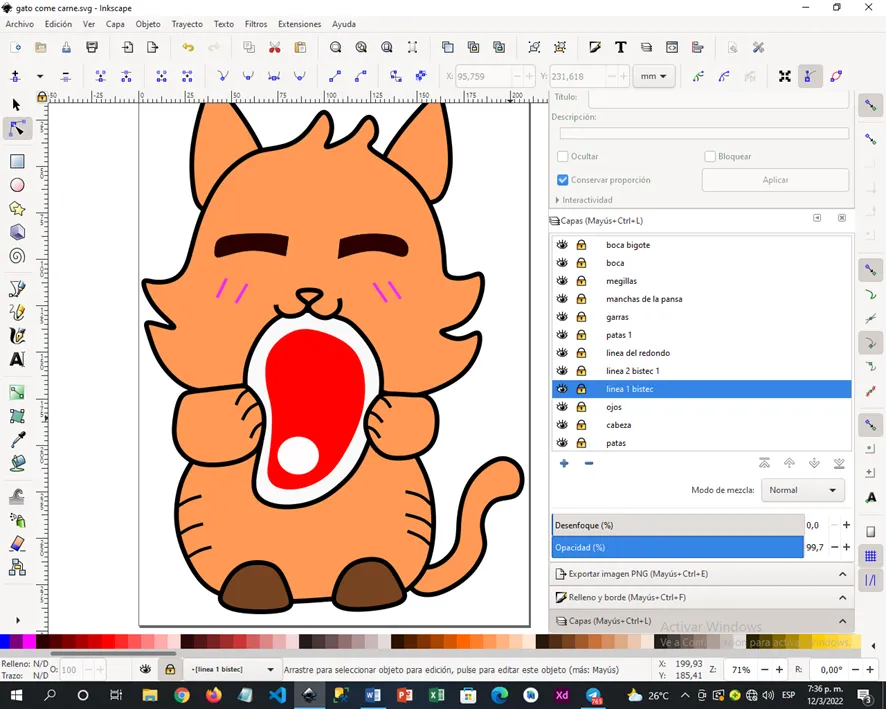This screenshot has height=709, width=886.
Task: Raise layer to top icon
Action: [x=764, y=464]
